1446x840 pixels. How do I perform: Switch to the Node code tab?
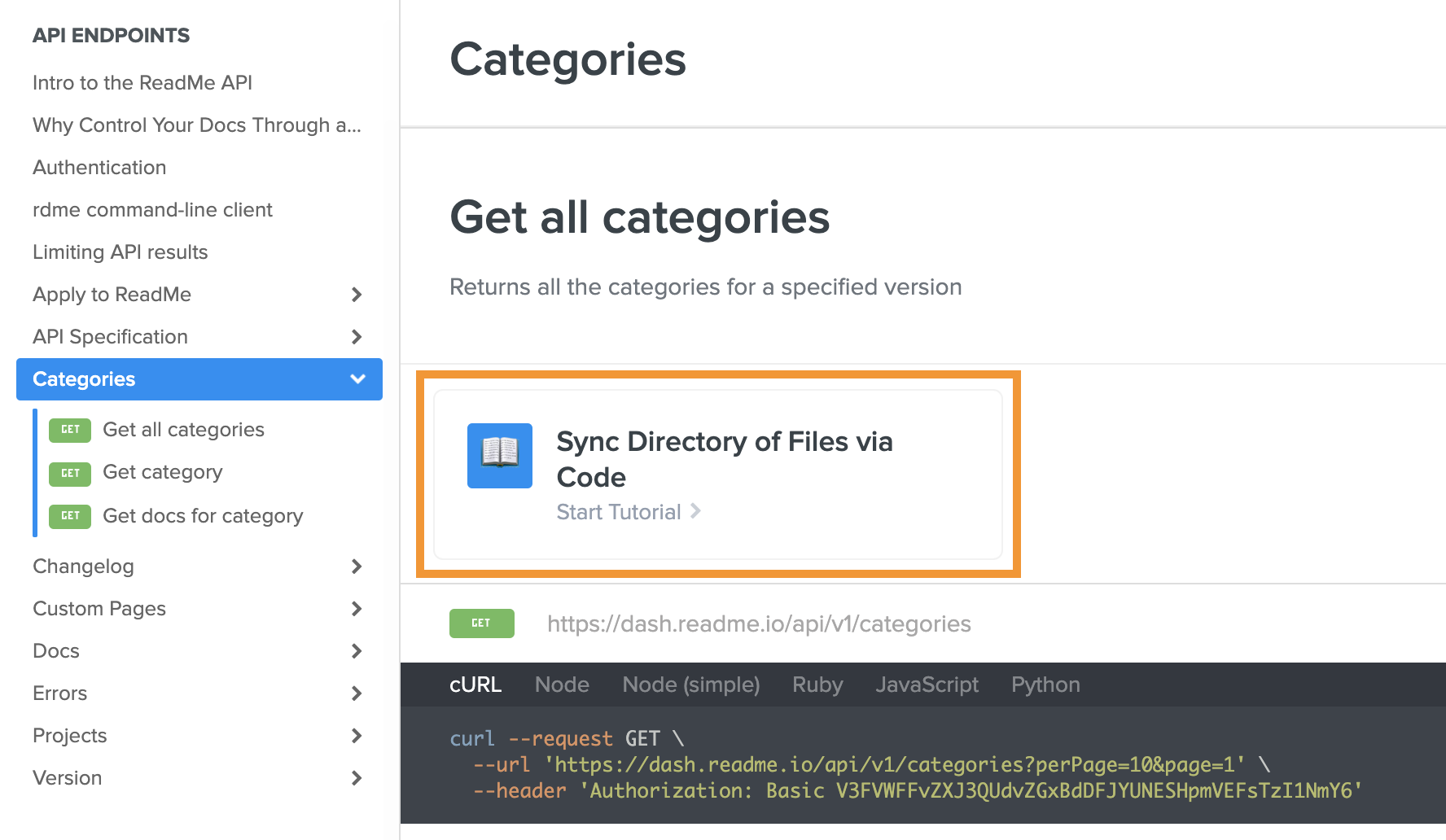pyautogui.click(x=562, y=685)
